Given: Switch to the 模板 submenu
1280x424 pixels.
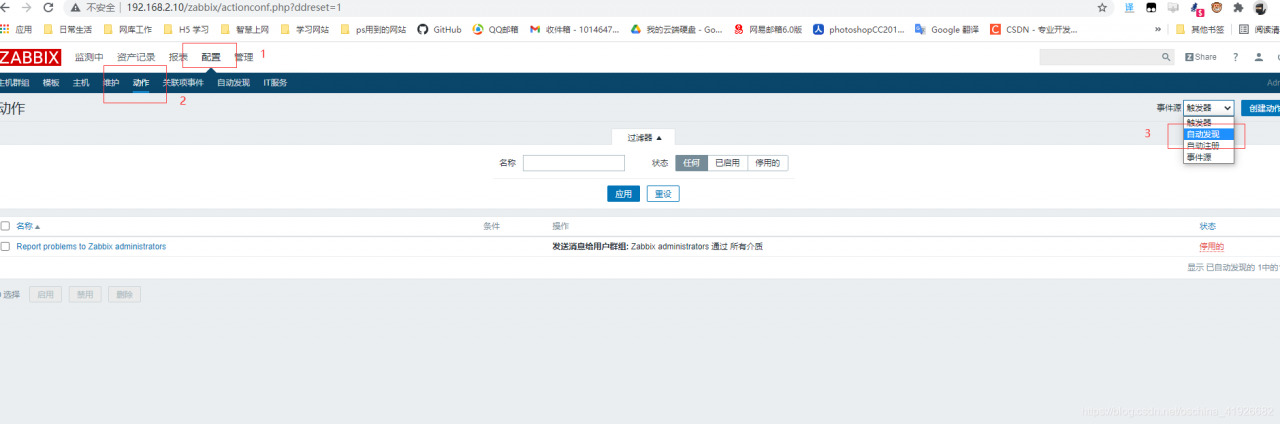Looking at the screenshot, I should pyautogui.click(x=51, y=82).
